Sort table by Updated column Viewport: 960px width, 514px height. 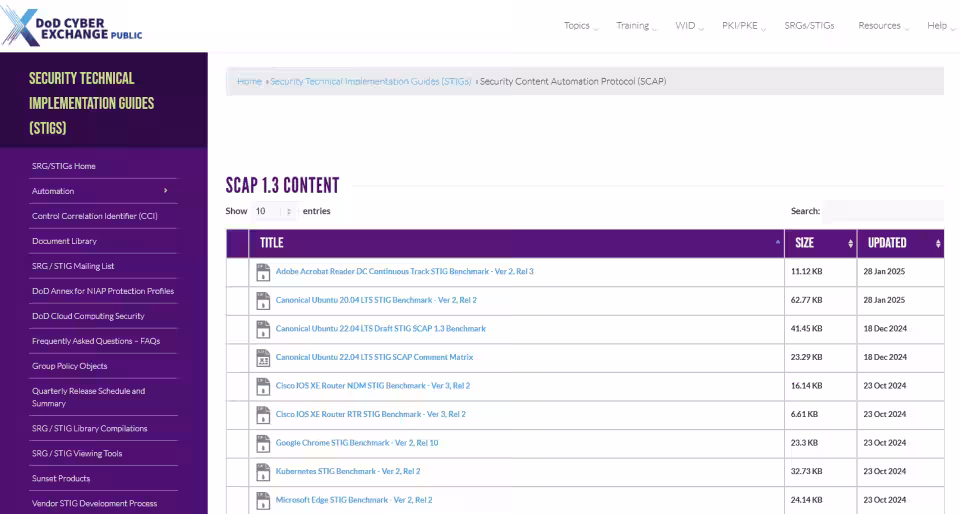[903, 243]
